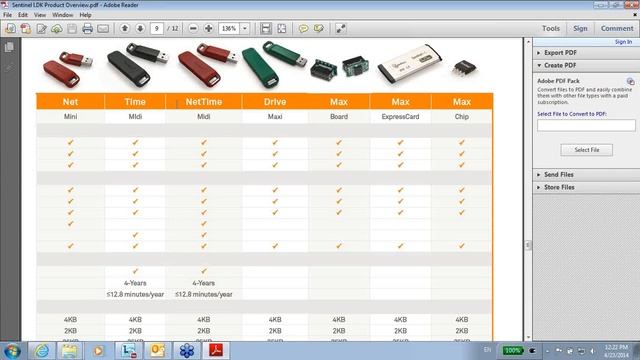Click the vertical scrollbar down arrow
Viewport: 640px width, 360px height.
coord(528,337)
